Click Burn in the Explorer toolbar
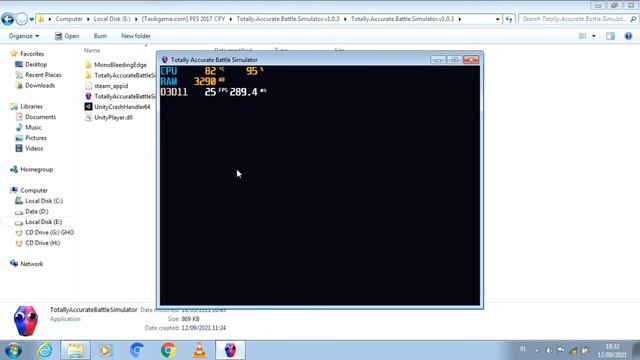 [x=100, y=36]
